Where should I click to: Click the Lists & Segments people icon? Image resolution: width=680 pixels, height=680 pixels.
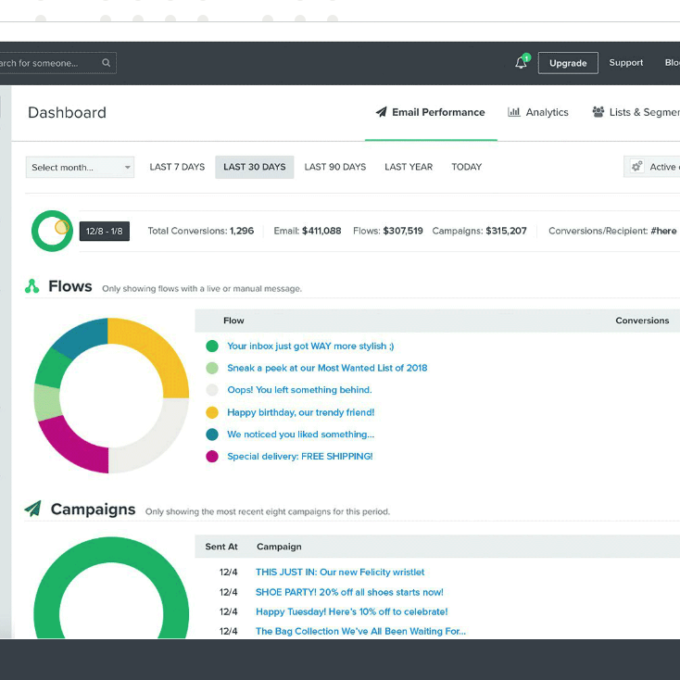tap(598, 112)
